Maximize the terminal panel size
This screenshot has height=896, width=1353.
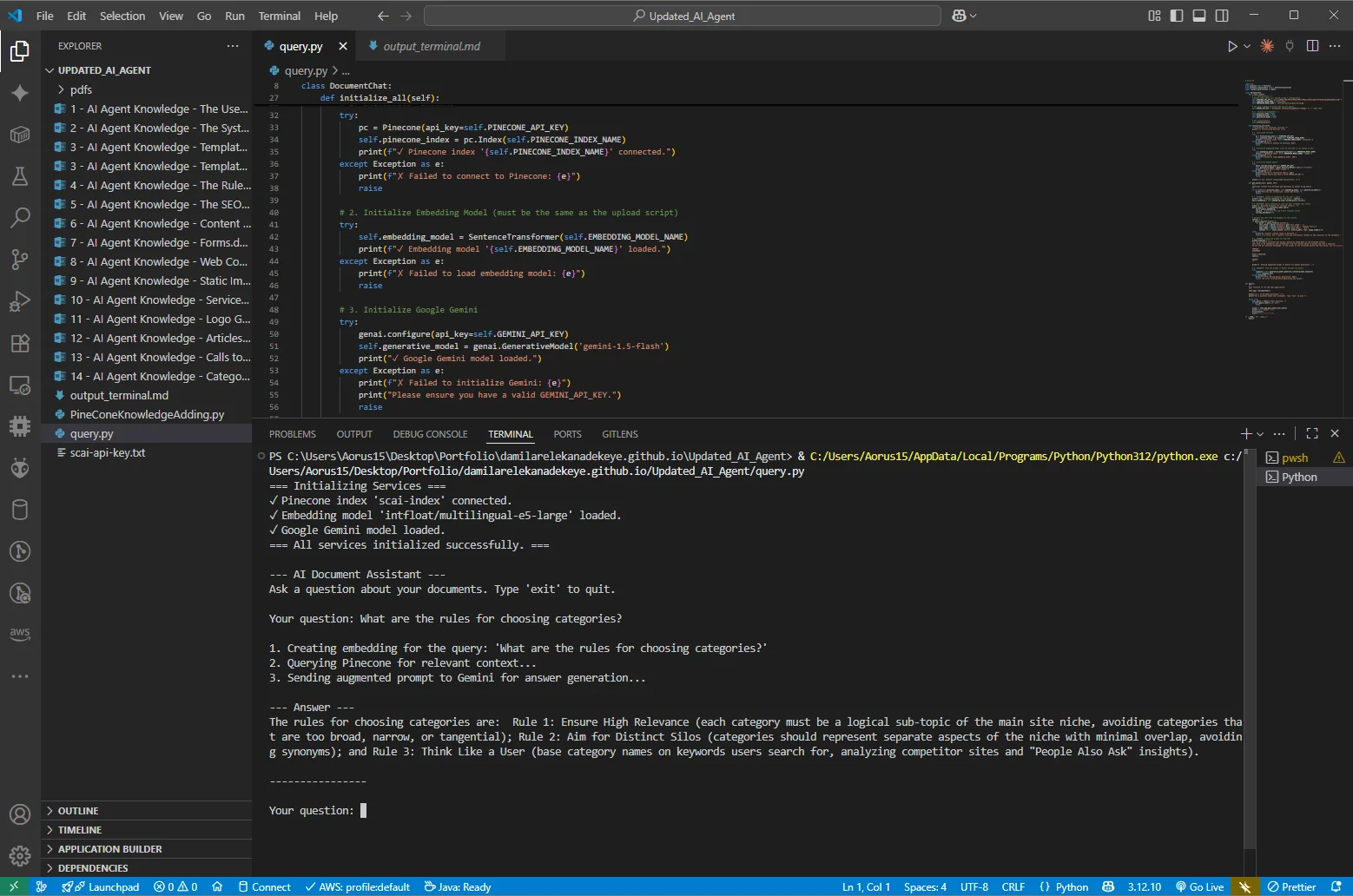point(1312,433)
